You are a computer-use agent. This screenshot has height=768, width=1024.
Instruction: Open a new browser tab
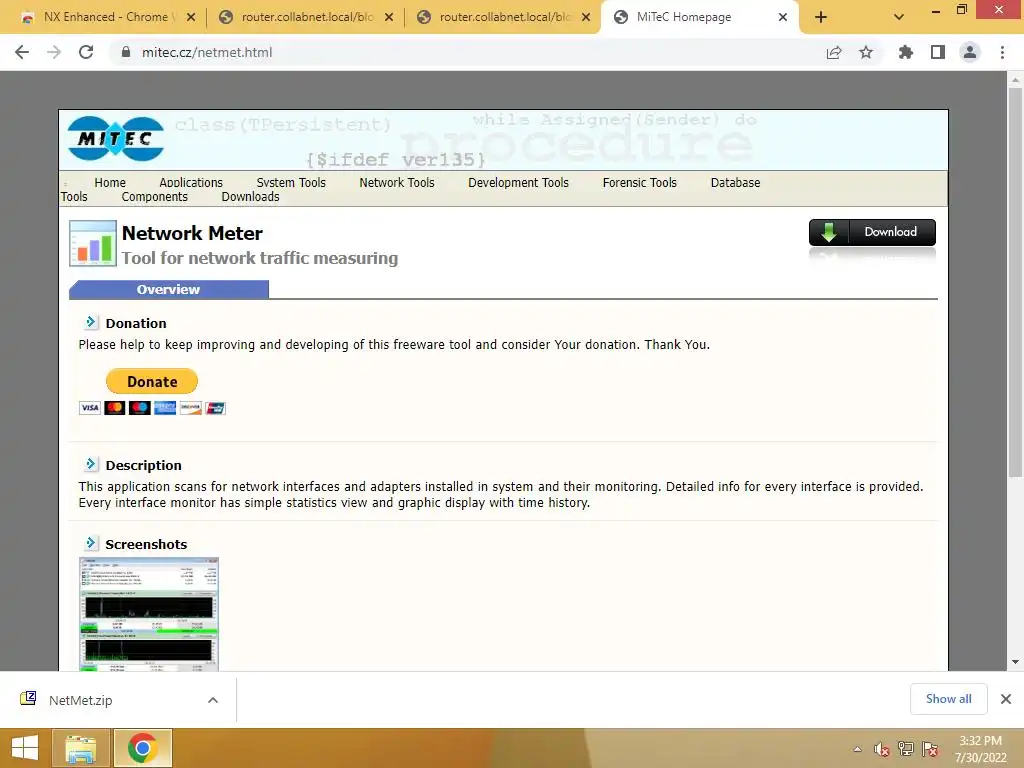[821, 17]
